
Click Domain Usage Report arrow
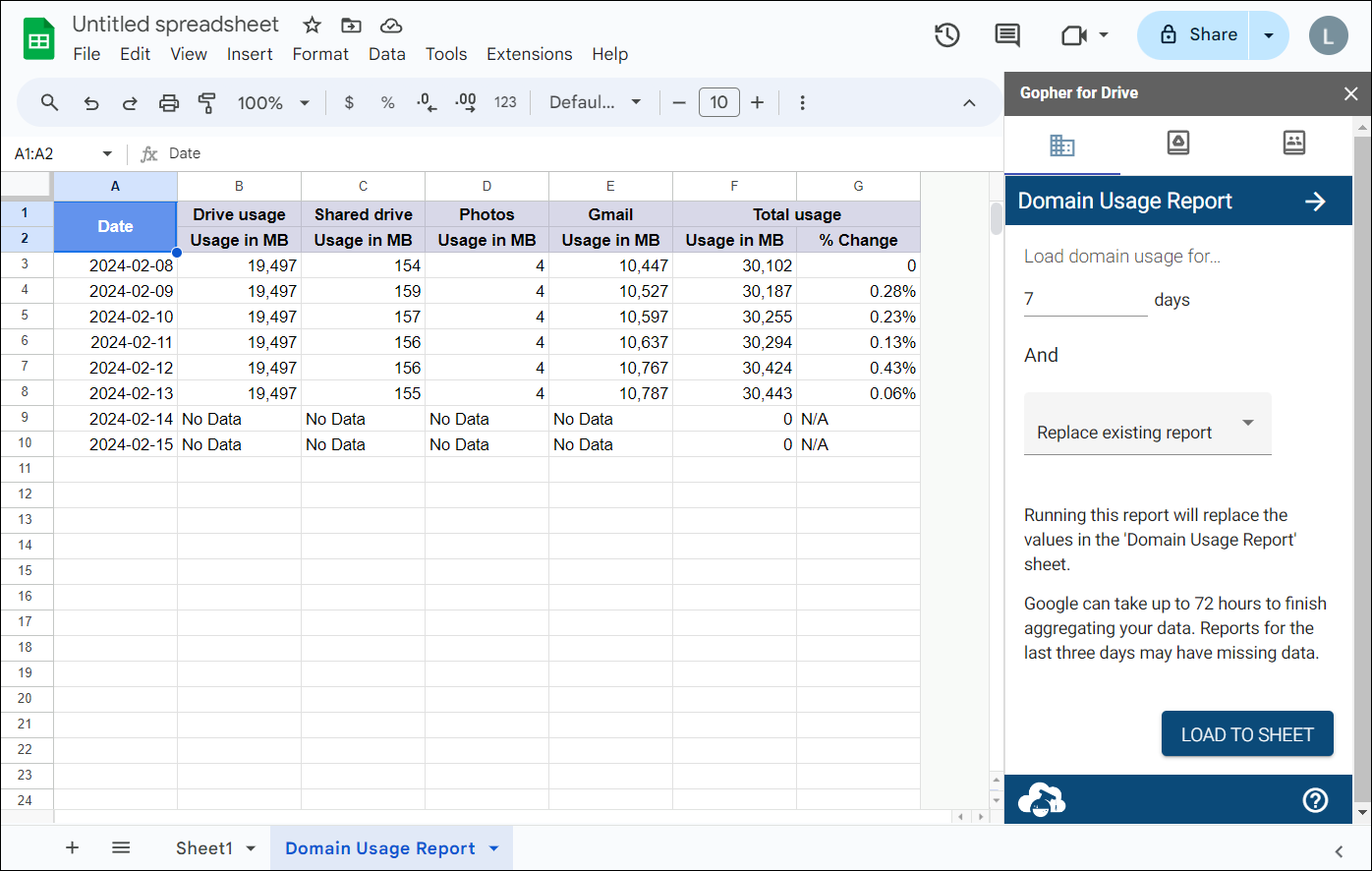pyautogui.click(x=1315, y=202)
